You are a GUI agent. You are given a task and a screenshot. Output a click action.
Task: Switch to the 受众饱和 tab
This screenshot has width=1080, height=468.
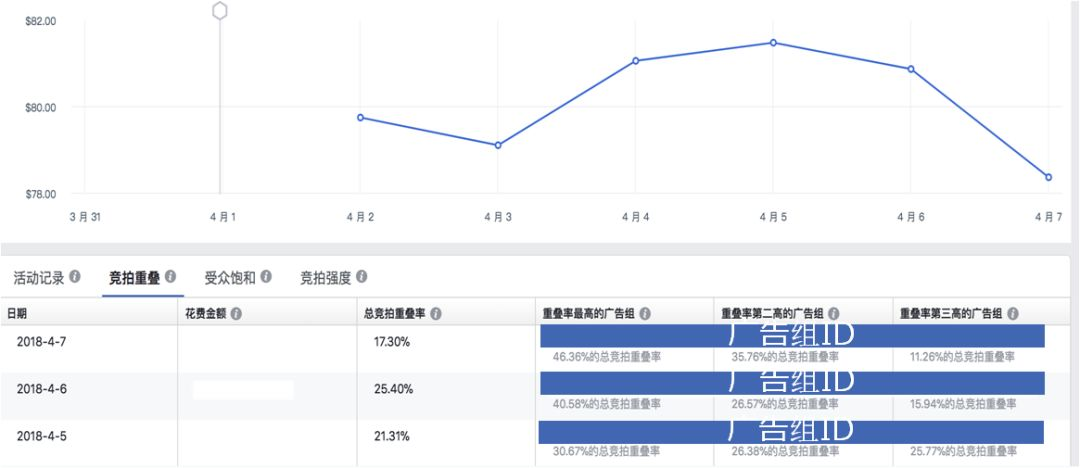230,278
